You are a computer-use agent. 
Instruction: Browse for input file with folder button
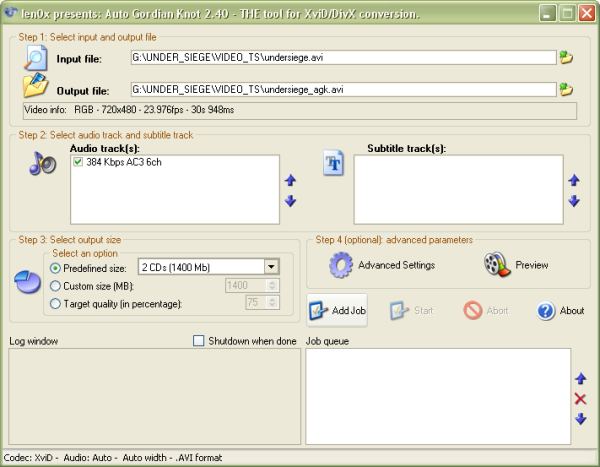[566, 57]
